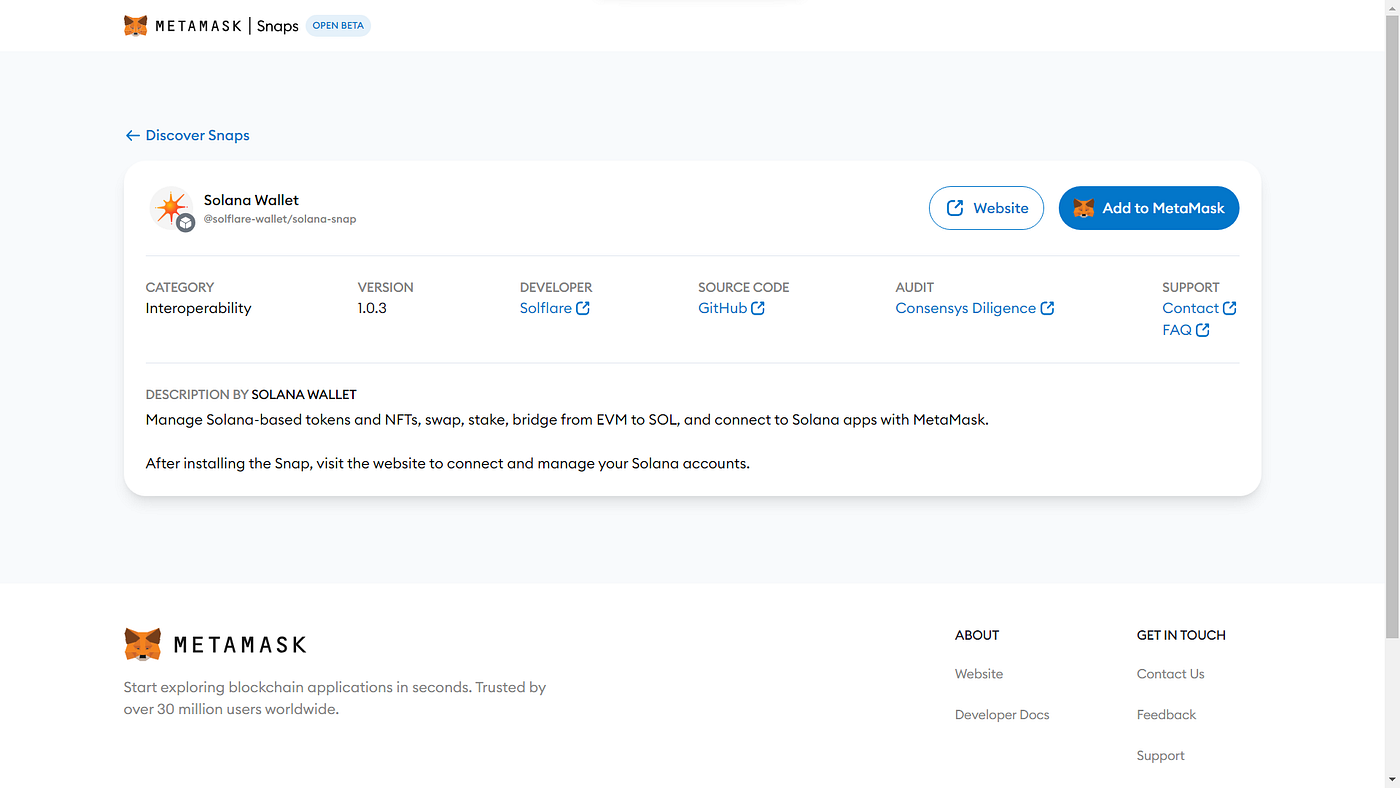This screenshot has height=788, width=1400.
Task: Click the back arrow beside Discover Snaps
Action: coord(132,135)
